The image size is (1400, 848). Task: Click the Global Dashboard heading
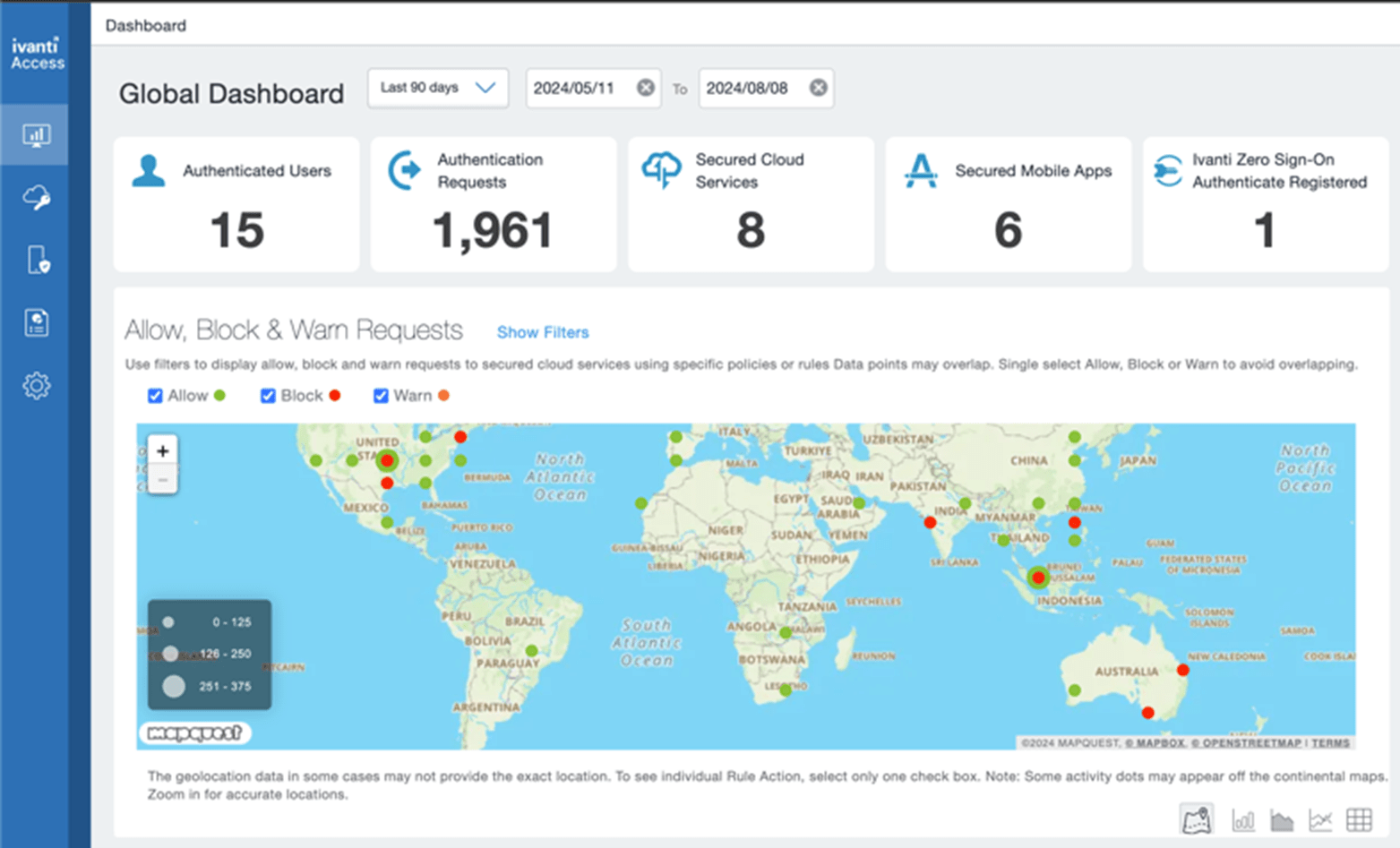[231, 94]
